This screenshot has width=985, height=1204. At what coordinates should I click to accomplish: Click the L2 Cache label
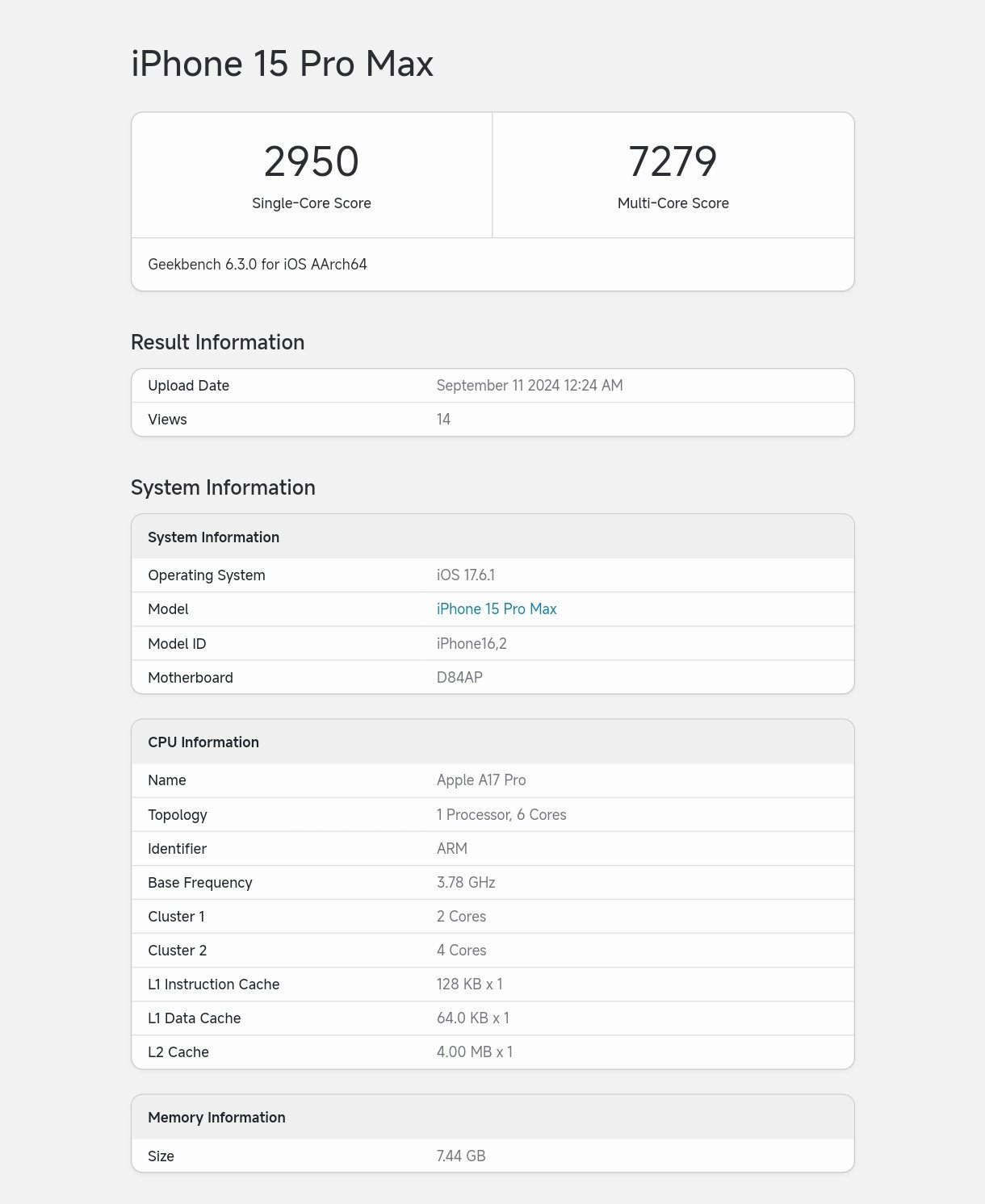click(x=178, y=1052)
